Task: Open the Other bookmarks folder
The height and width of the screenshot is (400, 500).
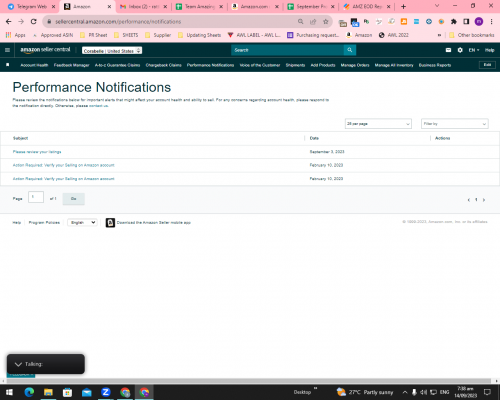Action: [x=472, y=35]
